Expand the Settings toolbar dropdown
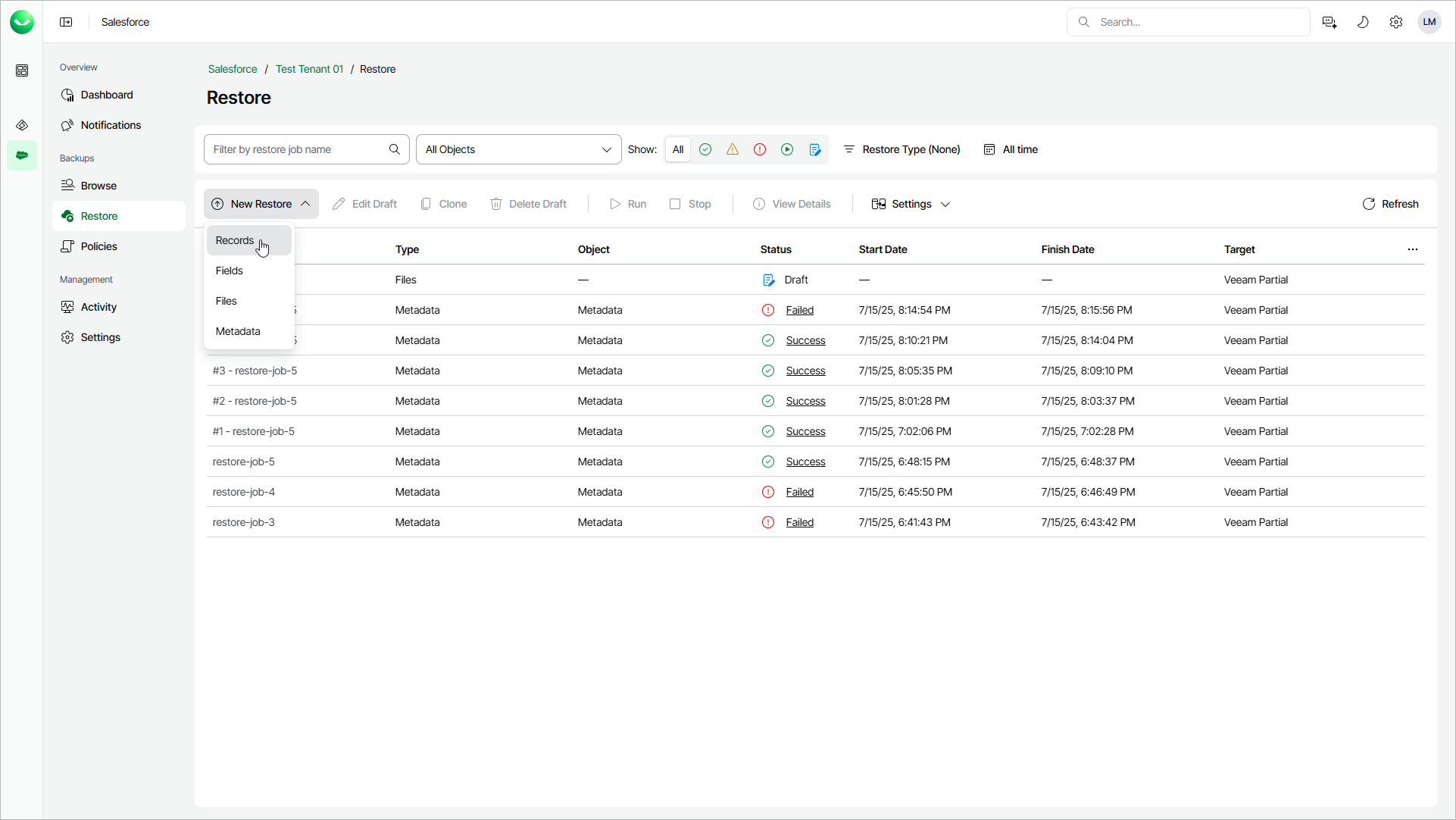The height and width of the screenshot is (820, 1456). [911, 204]
